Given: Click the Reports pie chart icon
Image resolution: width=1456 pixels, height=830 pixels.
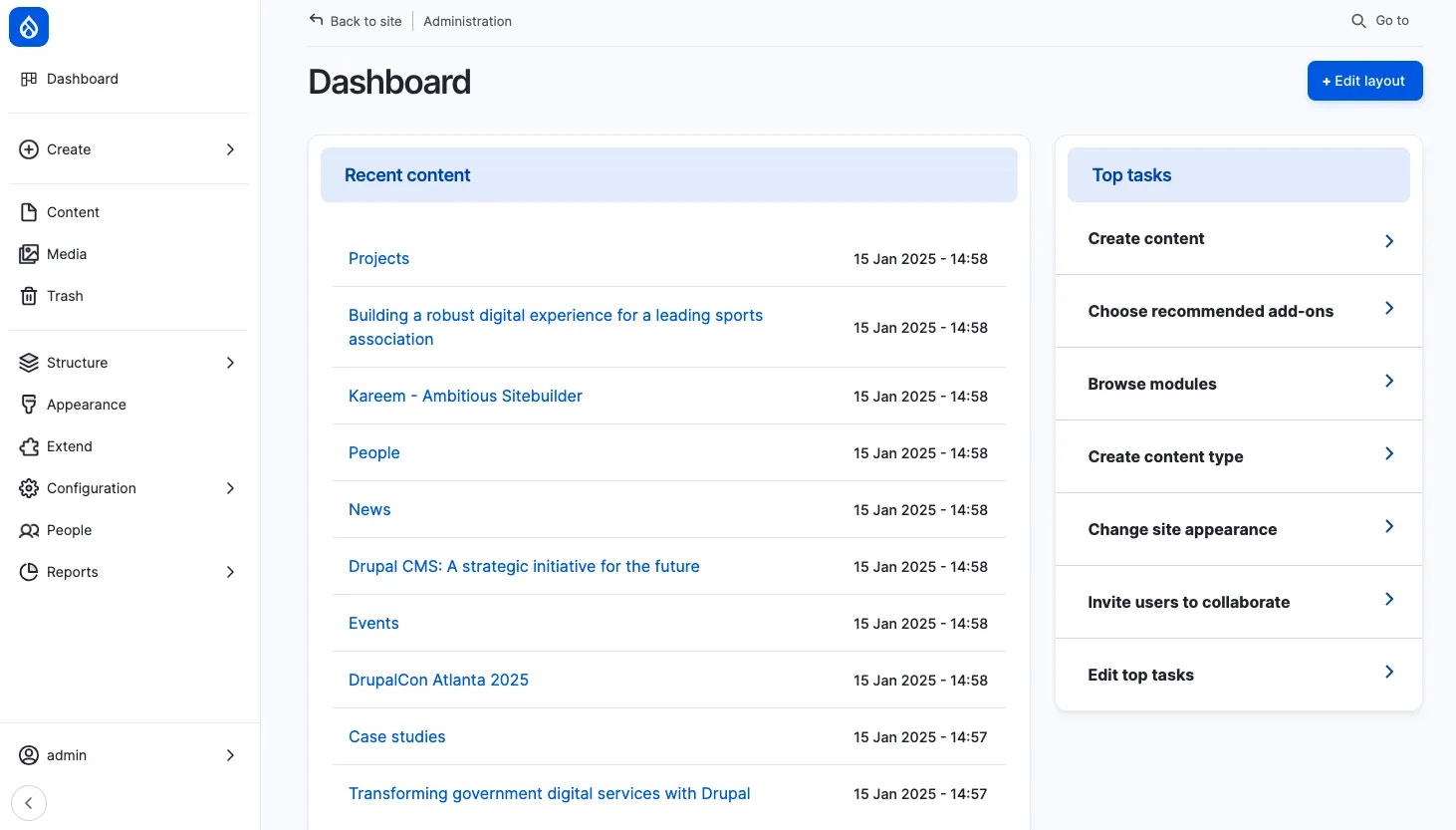Looking at the screenshot, I should 29,572.
